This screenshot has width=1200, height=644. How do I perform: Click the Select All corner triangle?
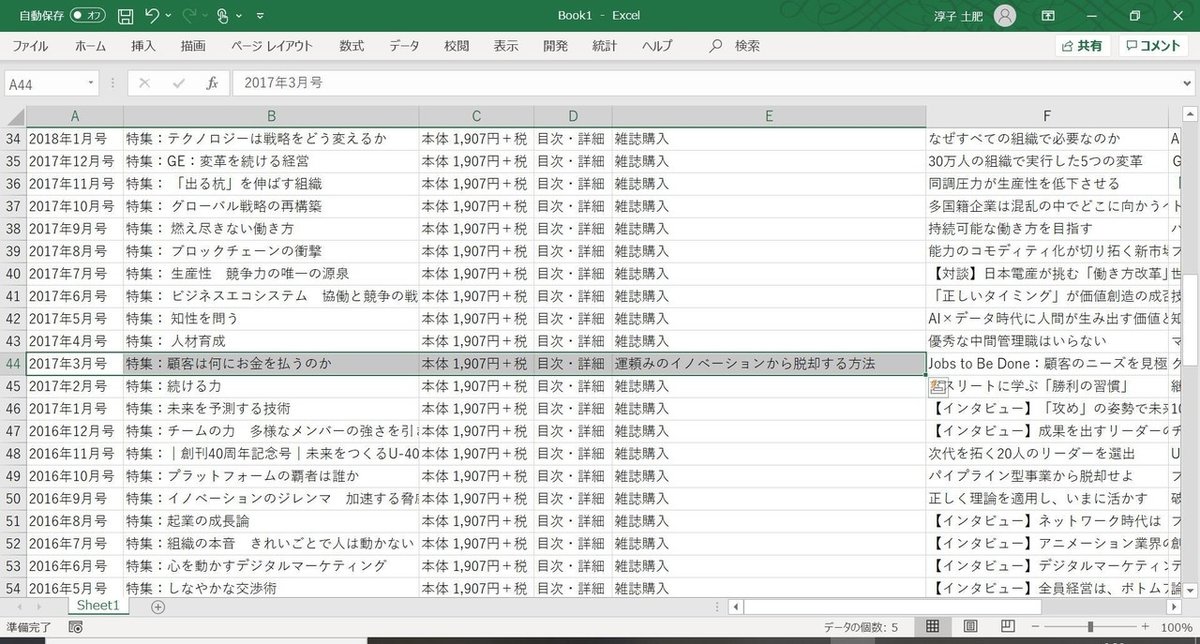point(14,116)
